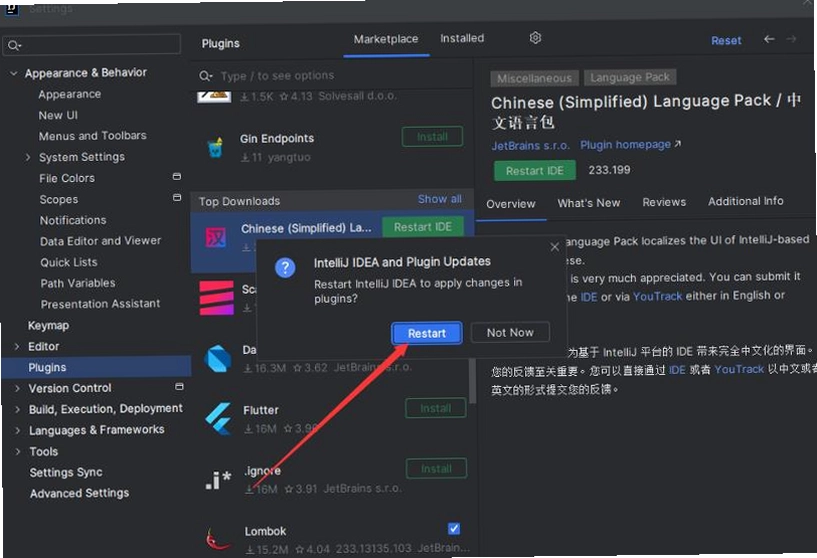Switch to the Installed tab
The height and width of the screenshot is (558, 817).
coord(462,38)
